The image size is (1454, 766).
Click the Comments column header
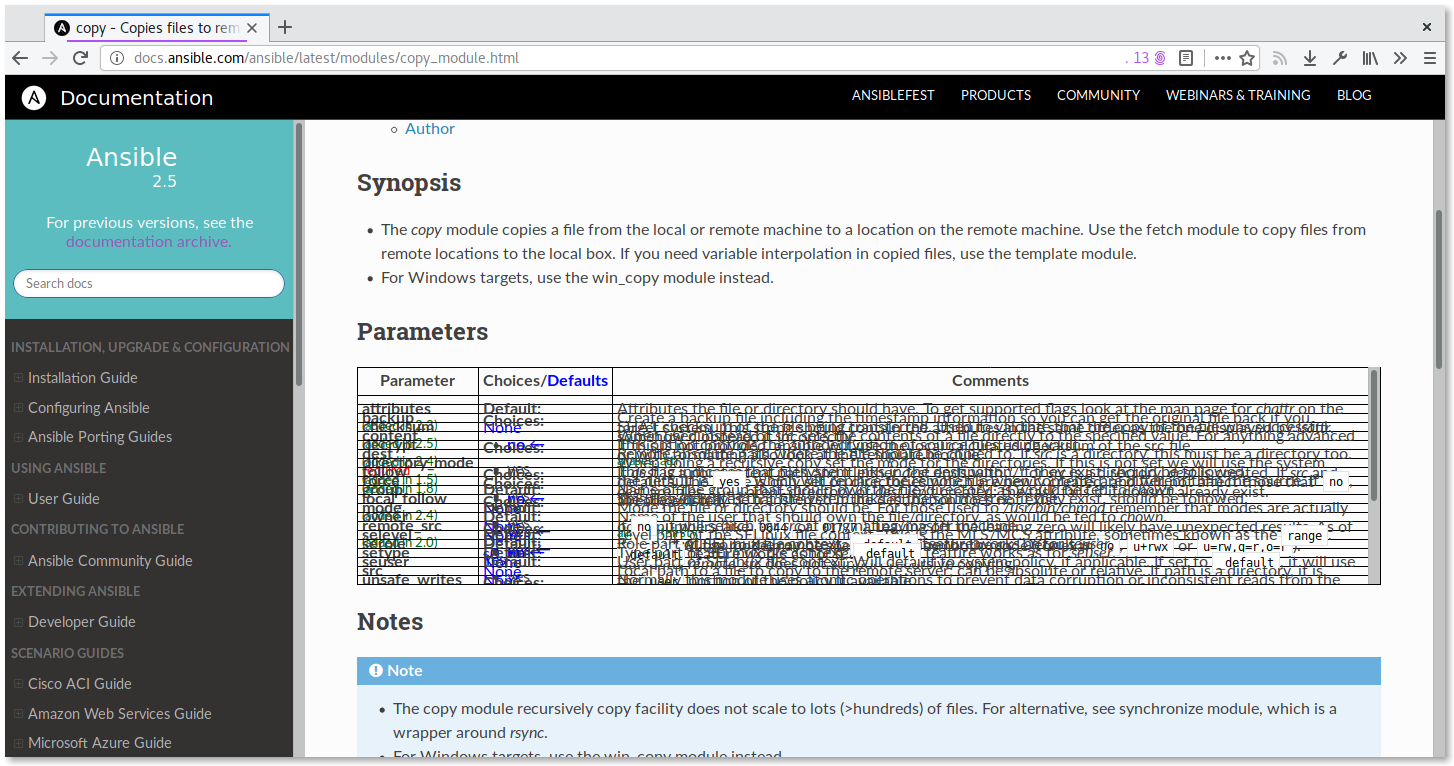coord(990,381)
